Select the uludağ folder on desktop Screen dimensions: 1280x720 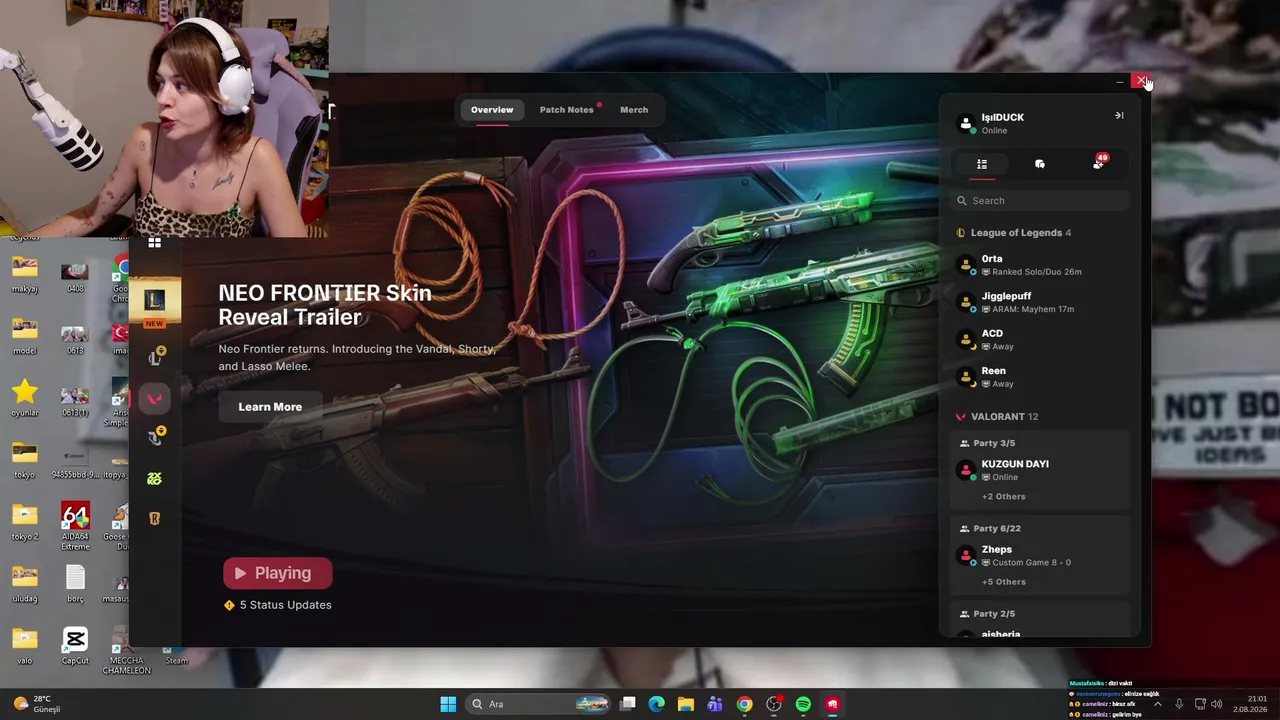click(25, 584)
